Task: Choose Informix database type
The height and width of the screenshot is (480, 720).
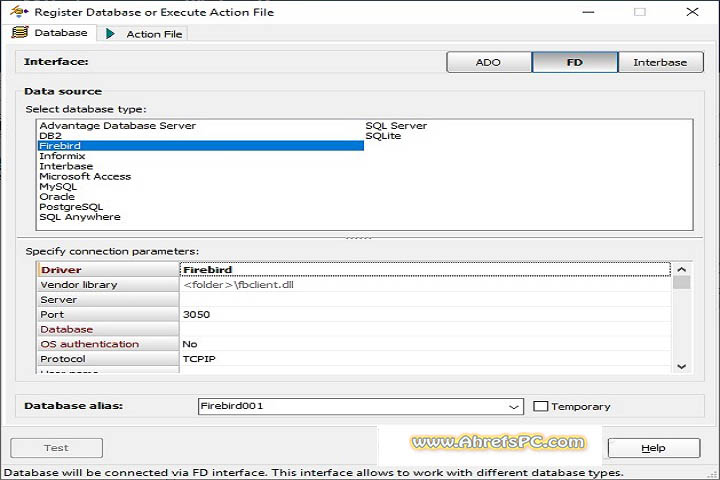Action: coord(62,156)
